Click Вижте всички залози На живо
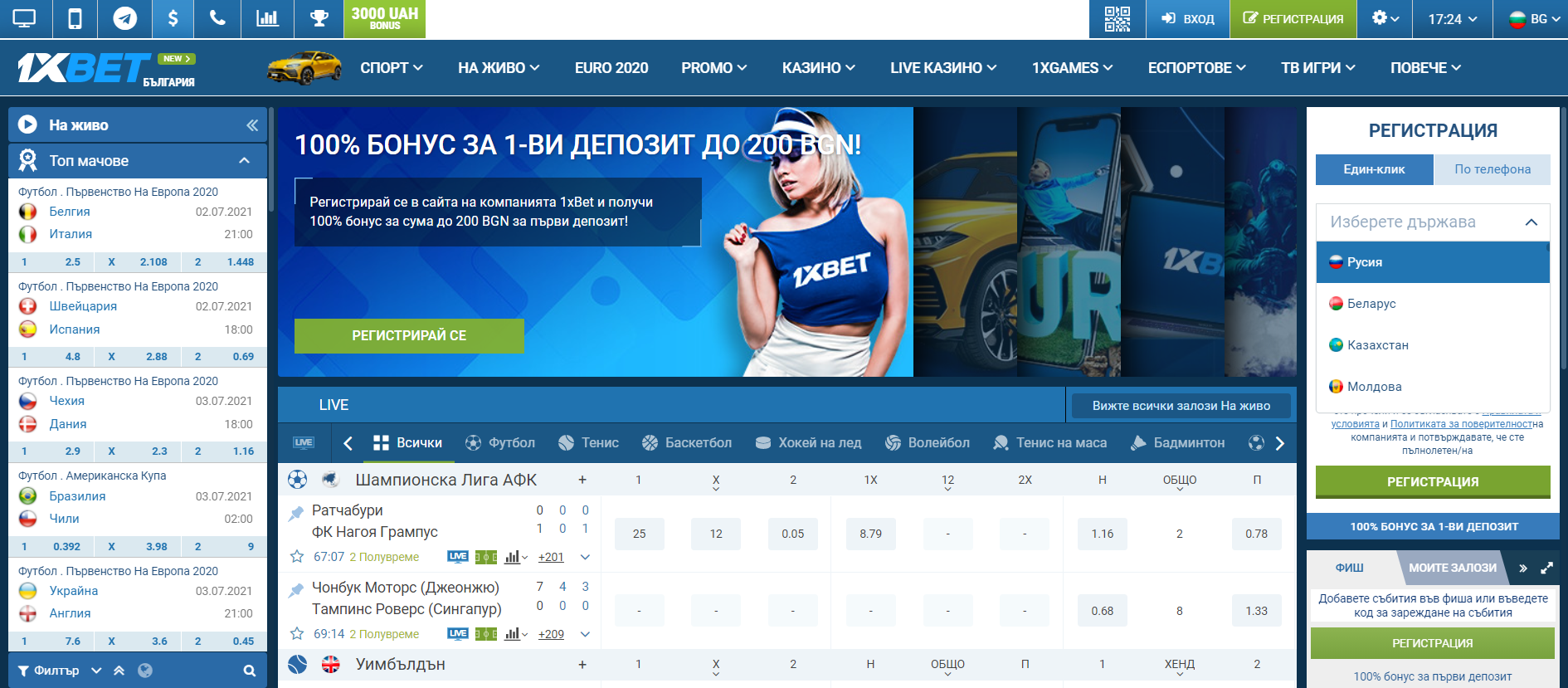This screenshot has height=688, width=1568. pyautogui.click(x=1181, y=406)
